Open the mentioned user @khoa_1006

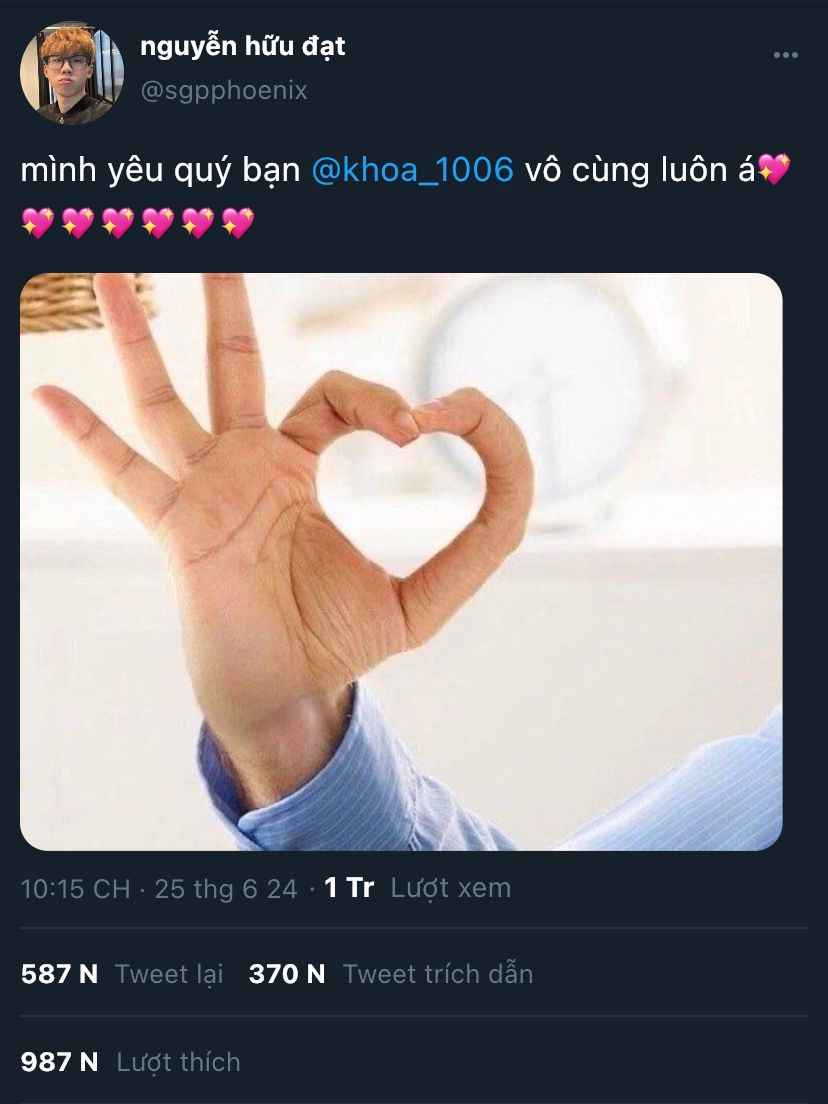(413, 170)
